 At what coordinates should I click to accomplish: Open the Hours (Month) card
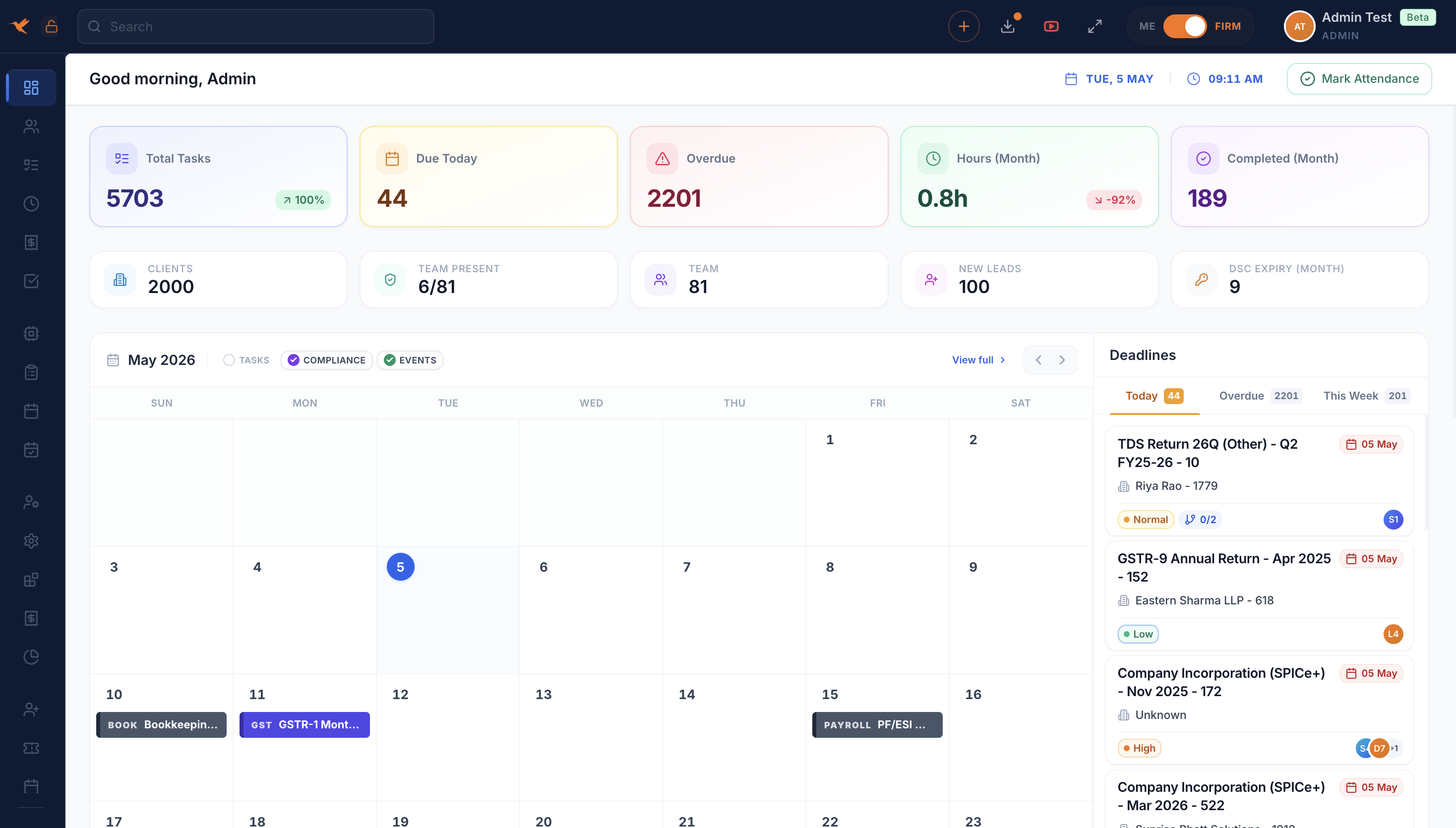tap(1030, 177)
